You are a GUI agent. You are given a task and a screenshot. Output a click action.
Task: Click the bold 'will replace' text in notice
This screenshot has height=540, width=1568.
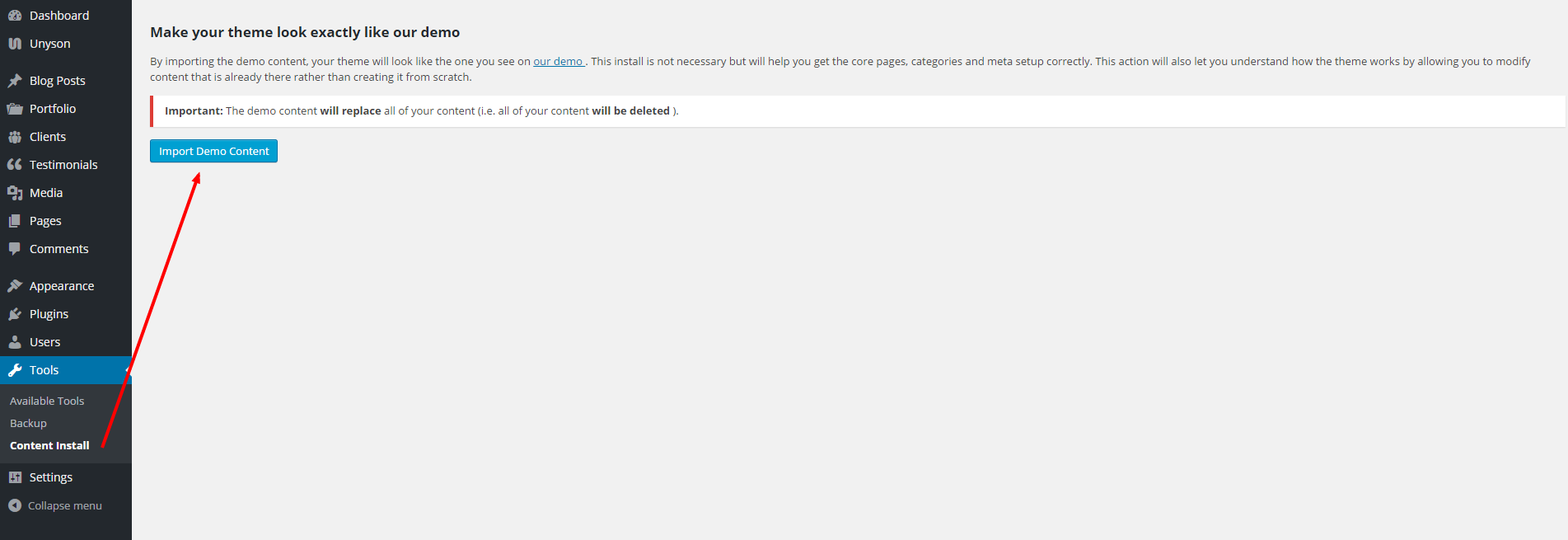(x=350, y=110)
